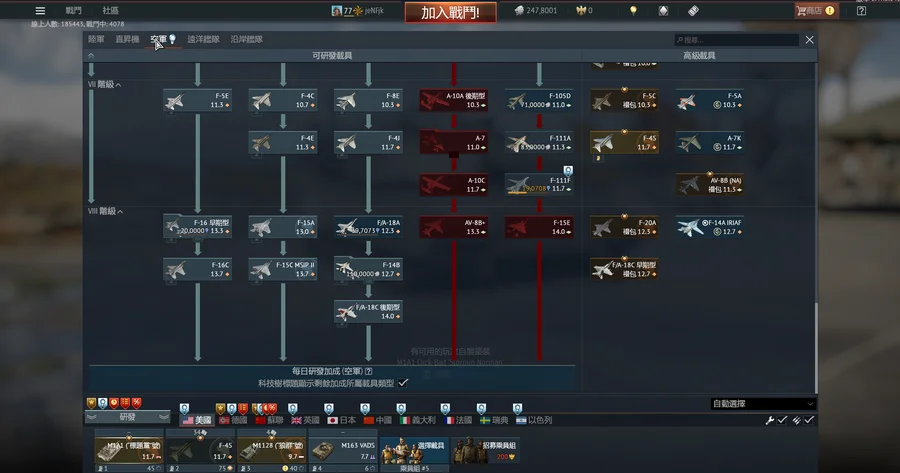Click the search field 搜尋
Viewport: 900px width, 473px height.
pos(737,40)
